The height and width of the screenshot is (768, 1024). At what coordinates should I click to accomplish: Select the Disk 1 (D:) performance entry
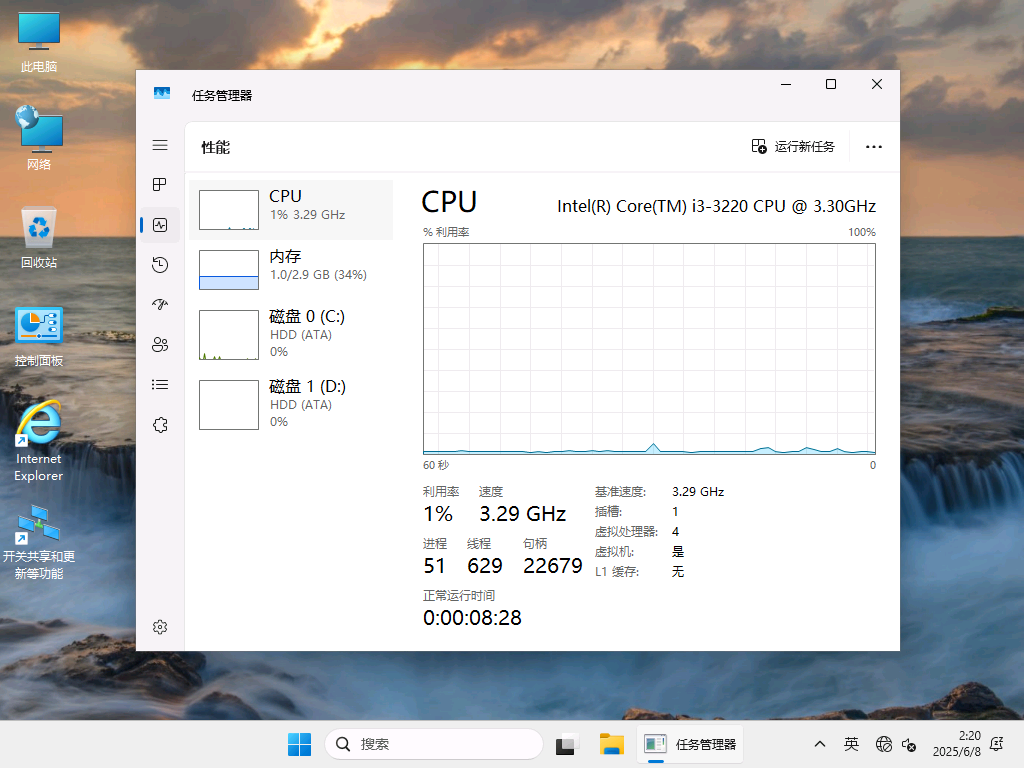click(291, 404)
